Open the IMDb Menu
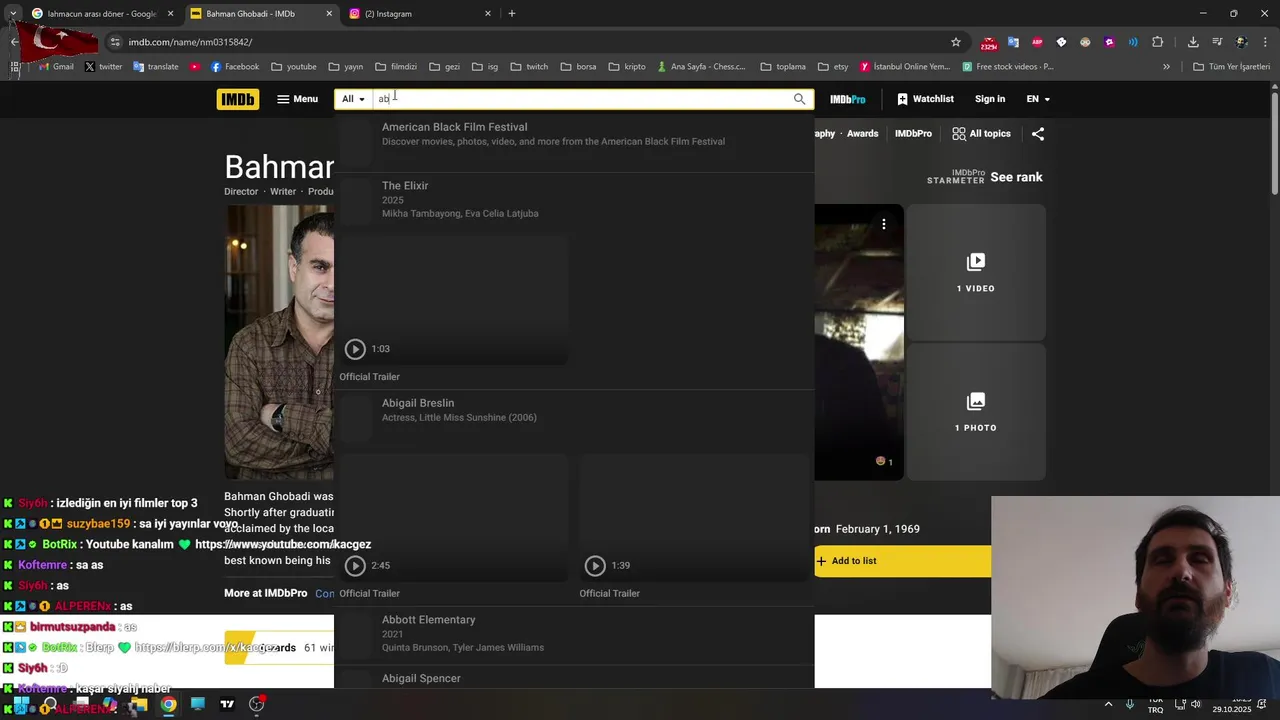Screen dimensions: 1280x720 tap(298, 99)
